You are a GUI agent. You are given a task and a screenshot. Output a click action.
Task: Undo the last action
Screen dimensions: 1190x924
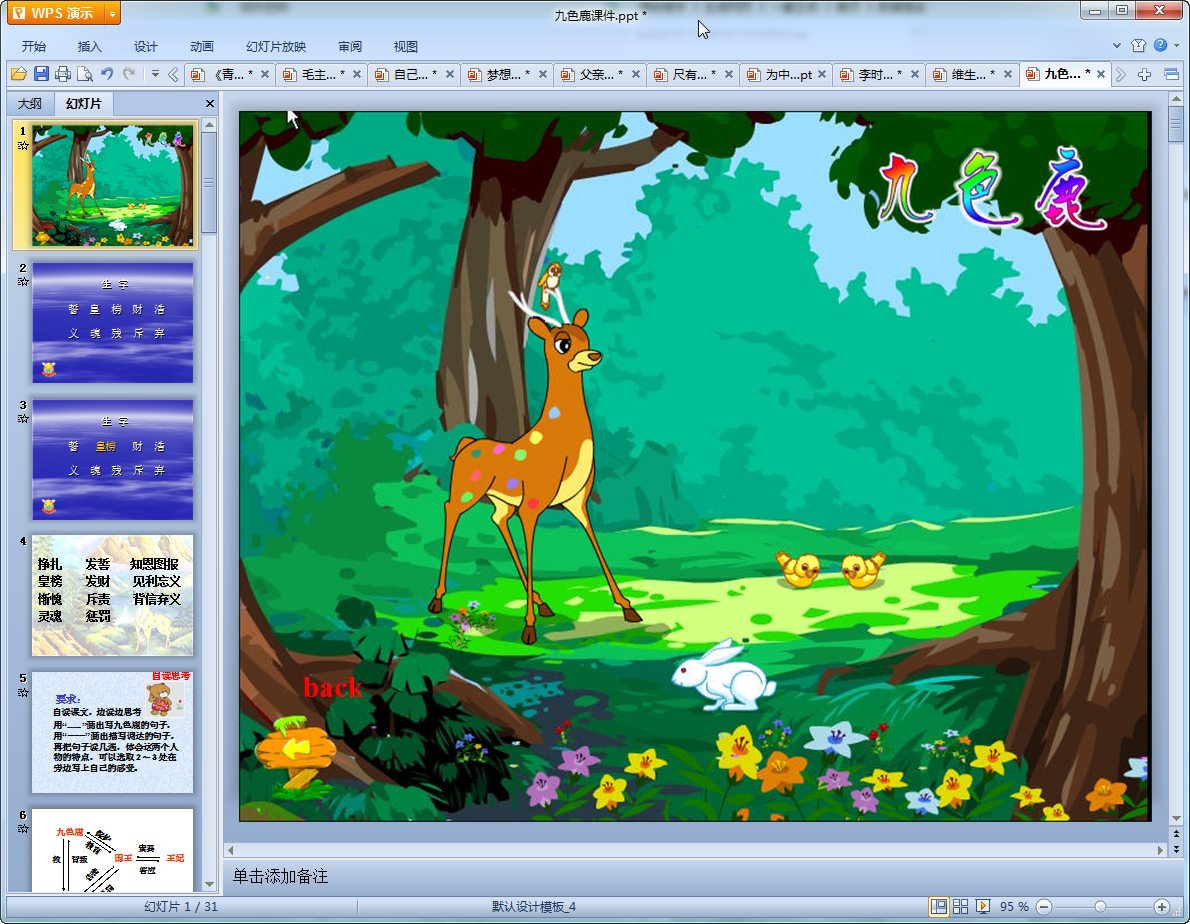[x=107, y=74]
